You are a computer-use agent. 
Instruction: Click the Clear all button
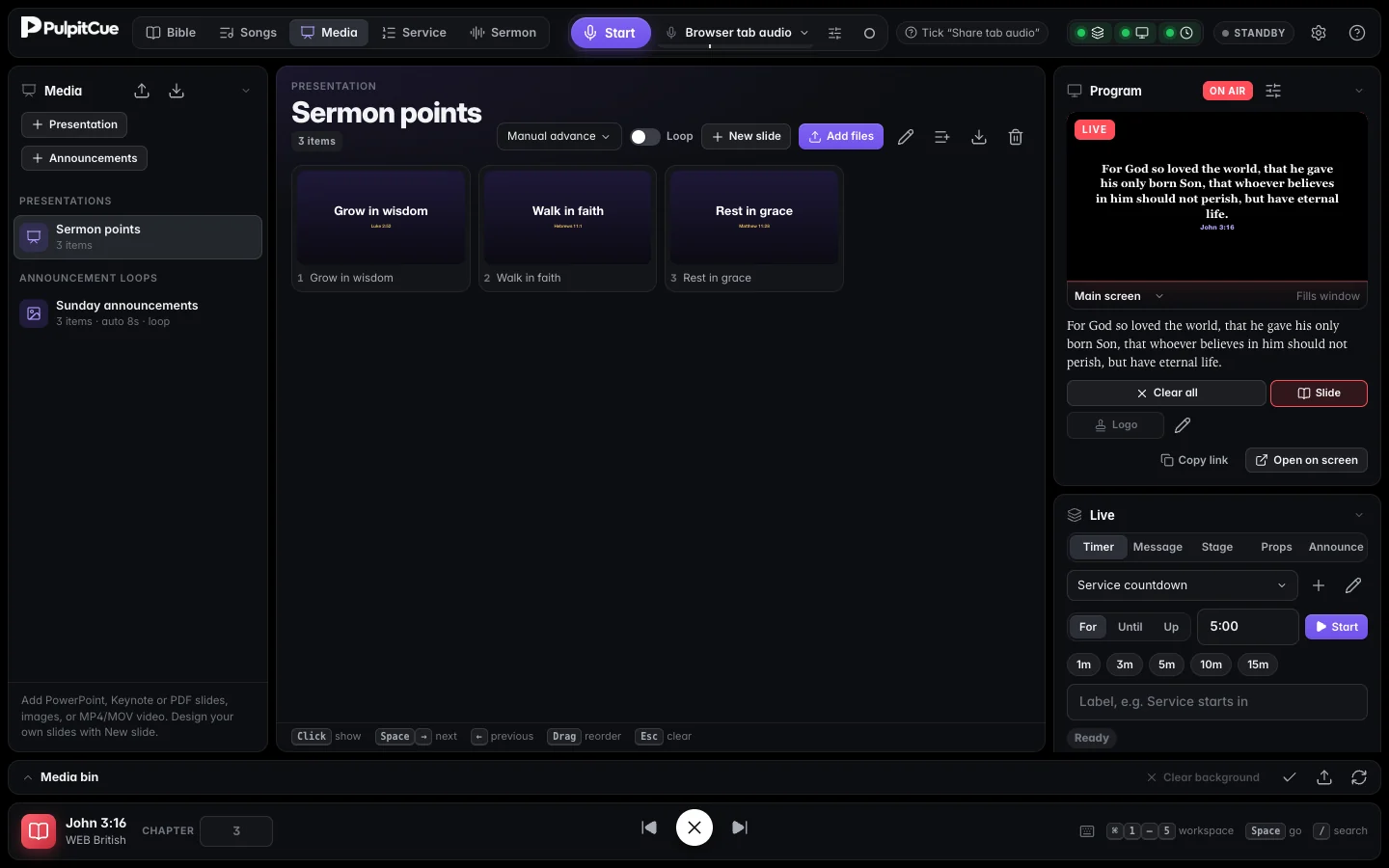(x=1166, y=393)
